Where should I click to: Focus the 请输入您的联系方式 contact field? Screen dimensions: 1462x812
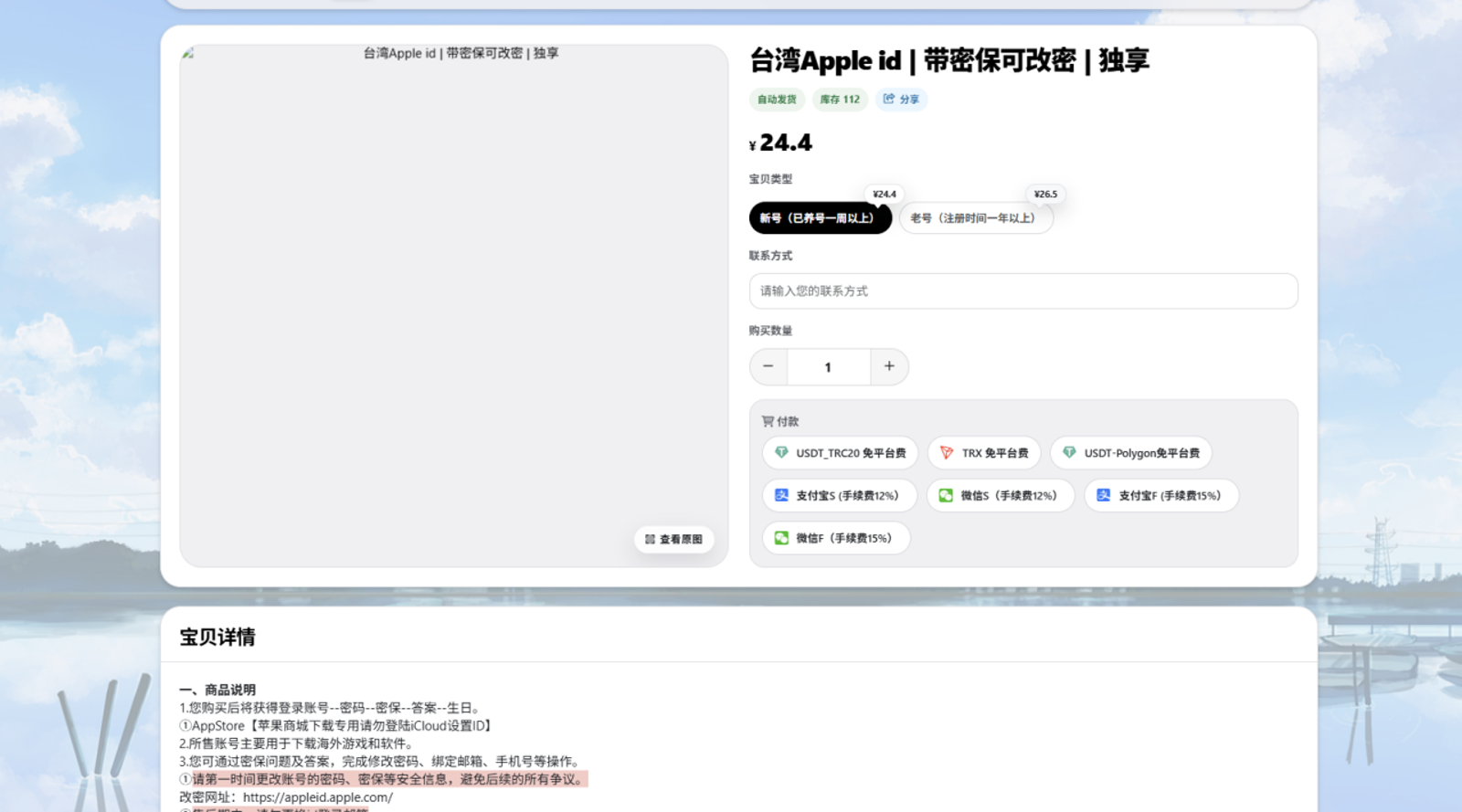tap(1023, 291)
